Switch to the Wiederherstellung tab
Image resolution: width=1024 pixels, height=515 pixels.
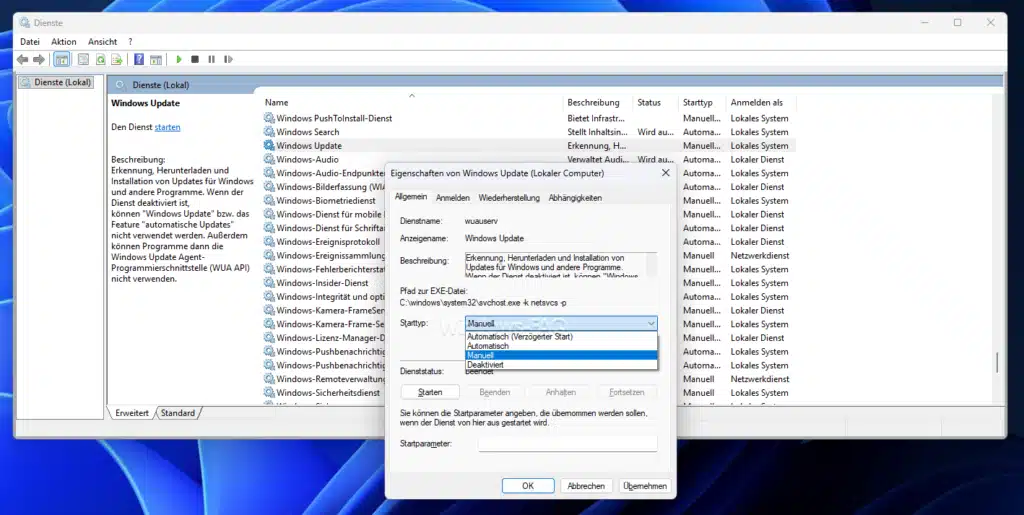(509, 198)
